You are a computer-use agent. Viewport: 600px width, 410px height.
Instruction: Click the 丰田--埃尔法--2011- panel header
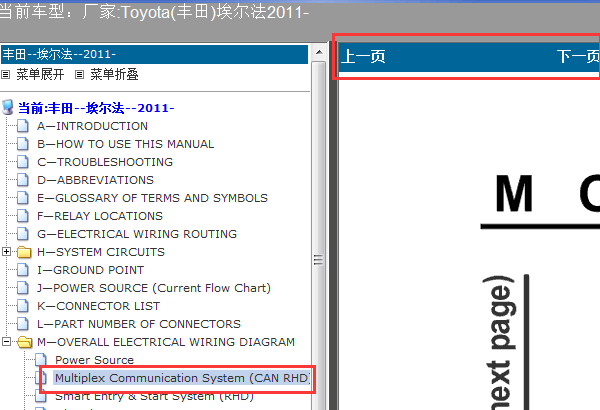point(155,54)
